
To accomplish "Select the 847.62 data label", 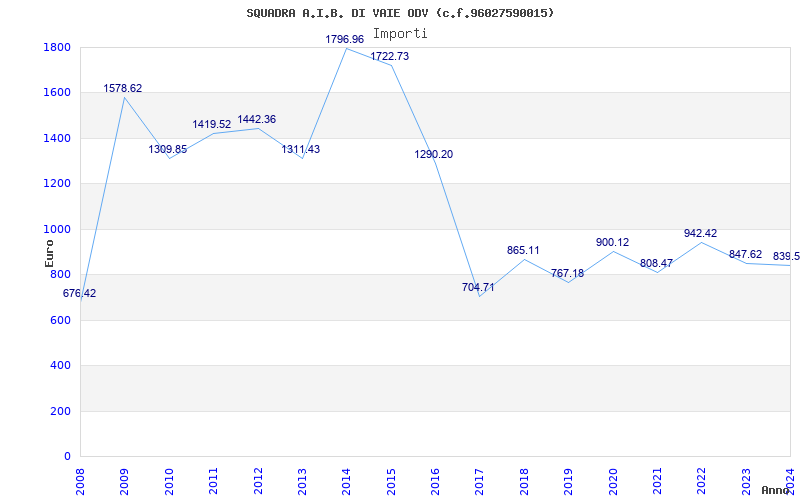I will [x=745, y=255].
